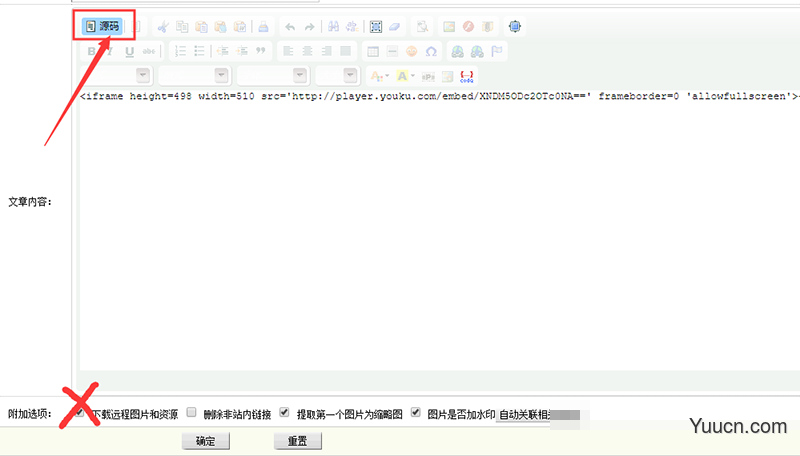
Task: Click Paste as plain text icon
Action: click(220, 27)
